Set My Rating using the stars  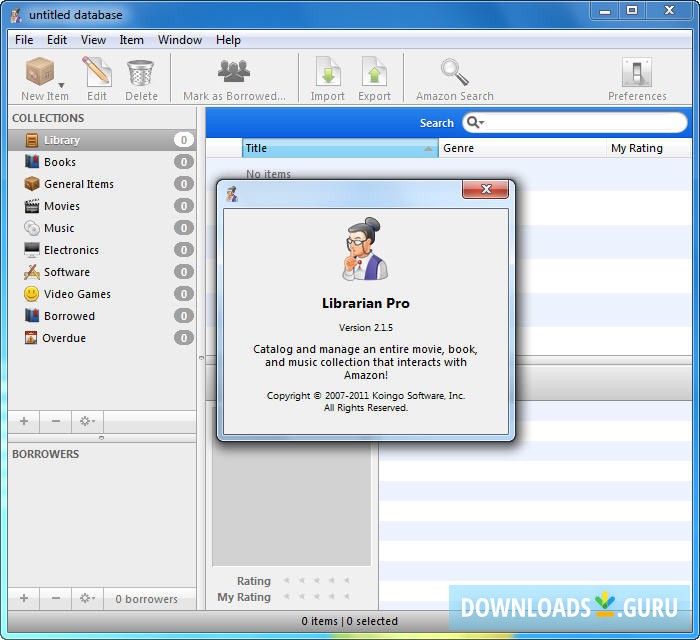(316, 598)
